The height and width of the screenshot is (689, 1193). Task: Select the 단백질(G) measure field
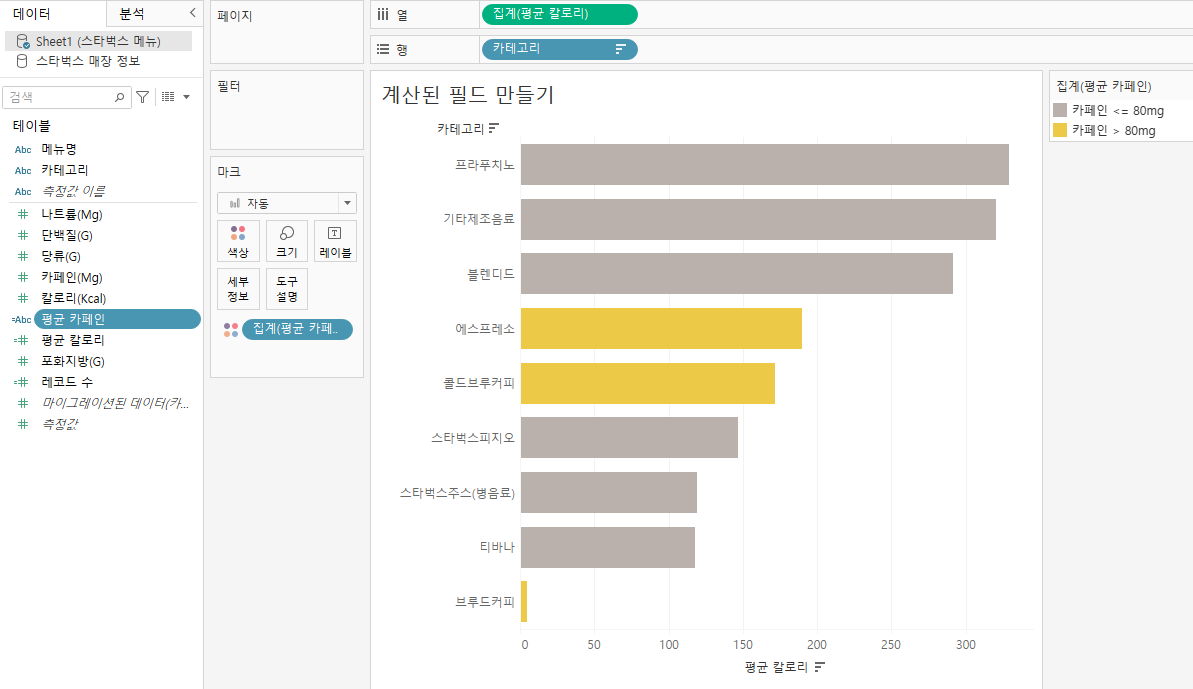pos(67,236)
